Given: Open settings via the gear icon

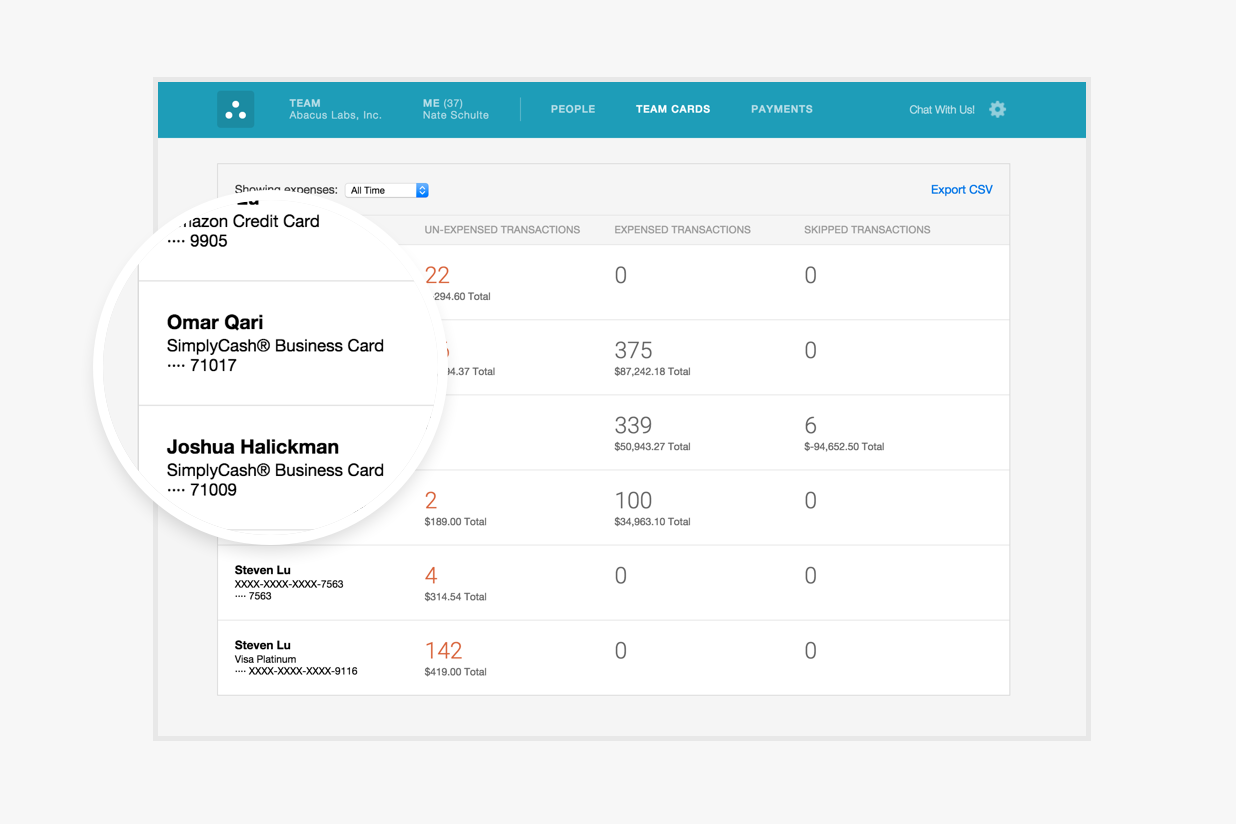Looking at the screenshot, I should click(997, 109).
